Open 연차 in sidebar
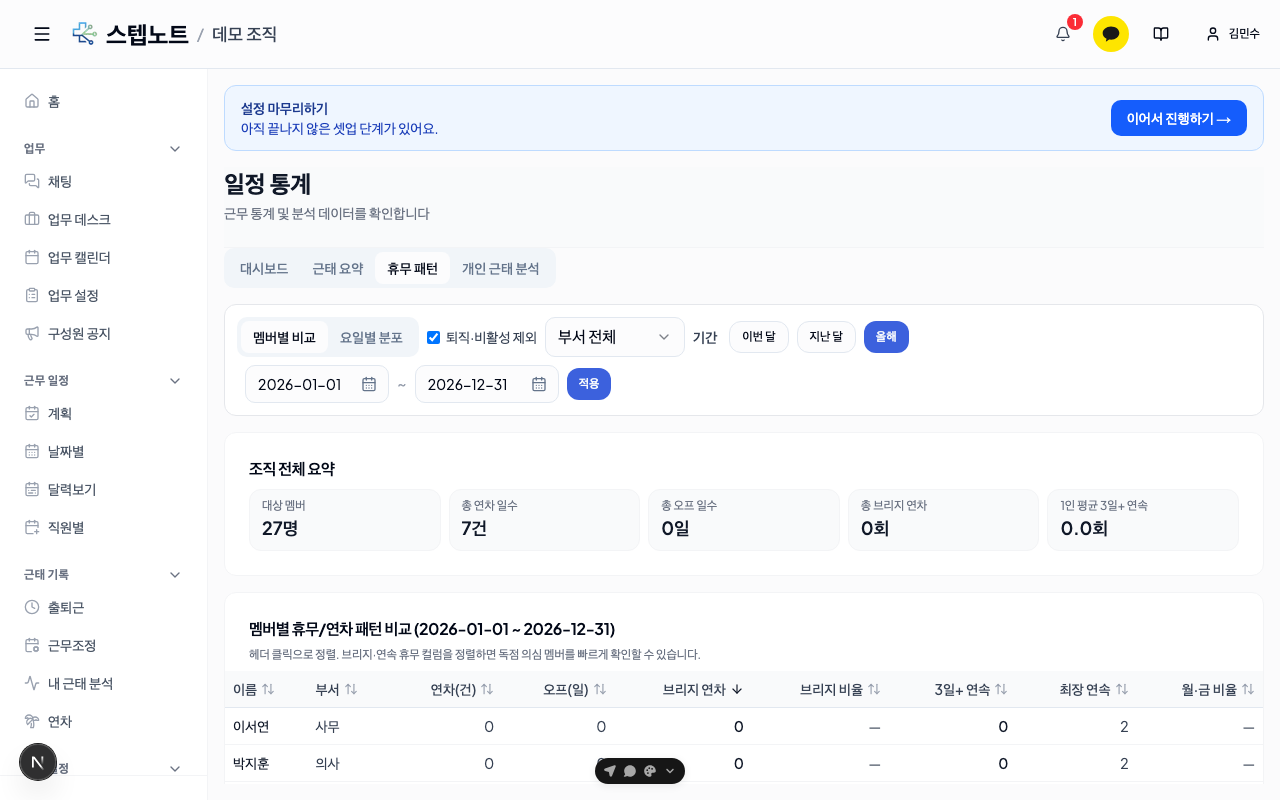 pos(104,721)
